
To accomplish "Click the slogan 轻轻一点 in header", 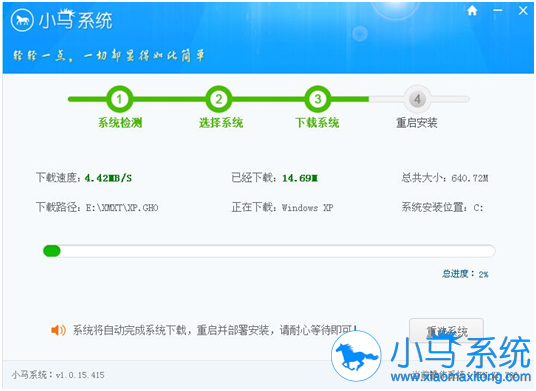I will coord(109,55).
